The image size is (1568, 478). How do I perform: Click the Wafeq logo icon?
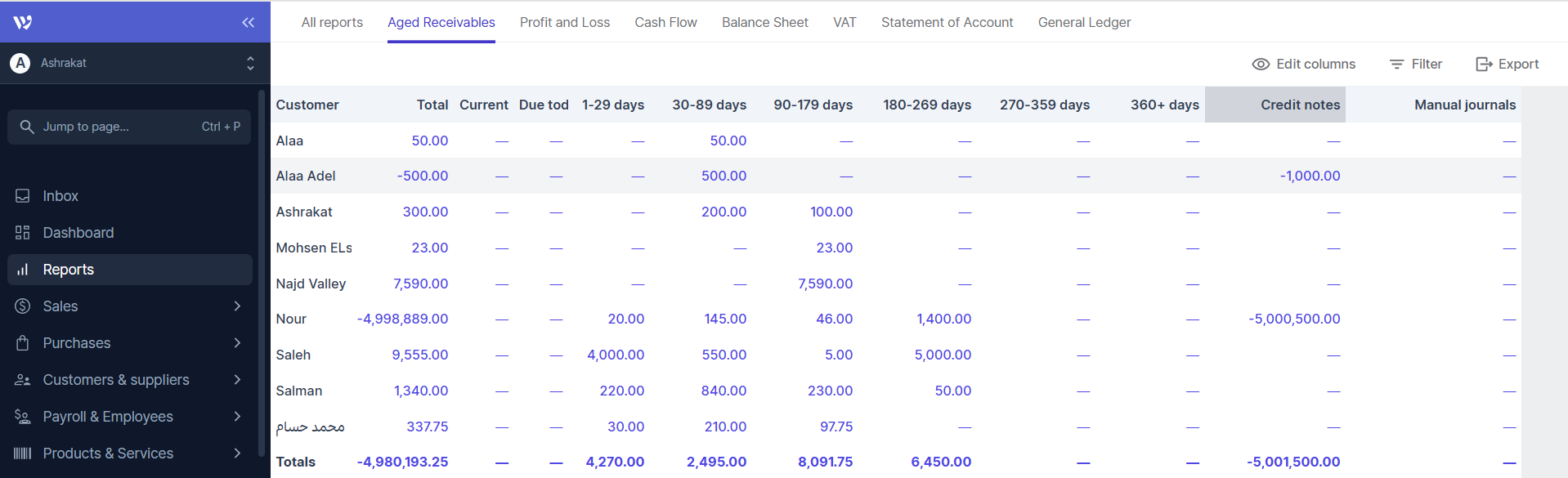pos(23,22)
